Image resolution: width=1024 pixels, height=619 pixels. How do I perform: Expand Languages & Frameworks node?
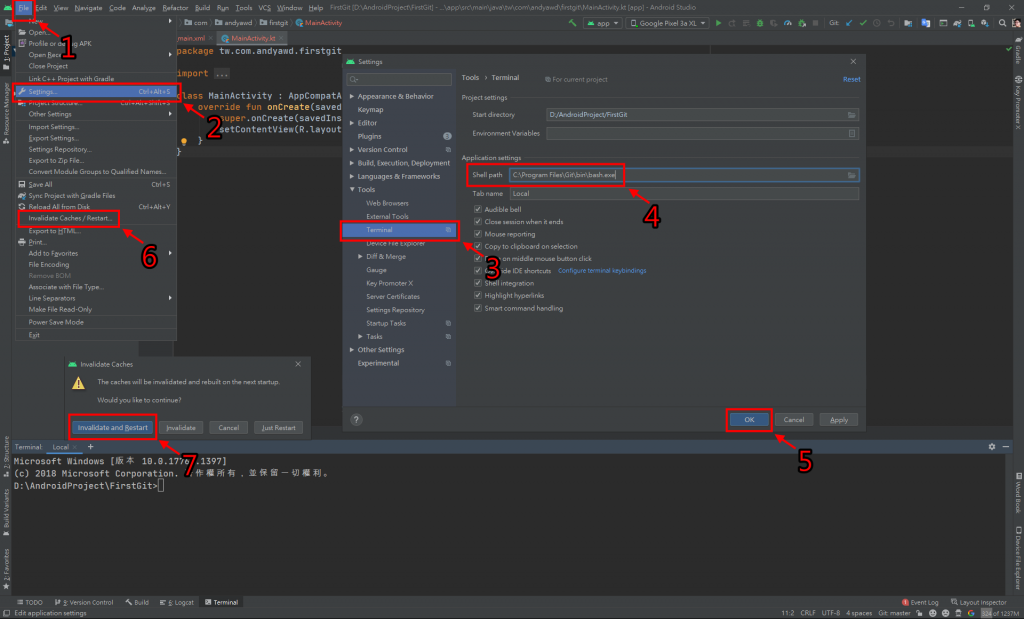tap(352, 176)
